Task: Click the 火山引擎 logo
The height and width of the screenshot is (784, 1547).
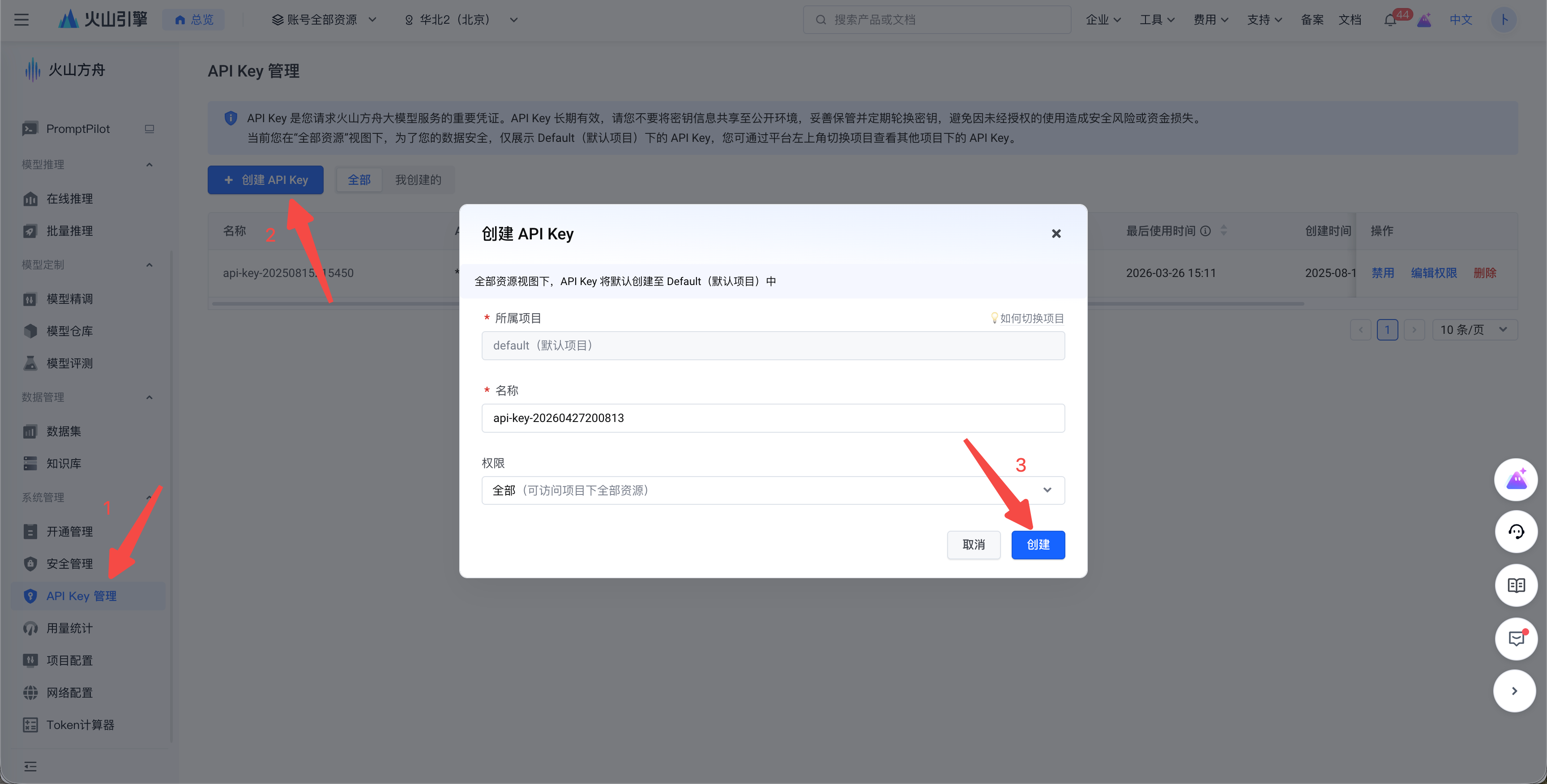Action: (x=103, y=19)
